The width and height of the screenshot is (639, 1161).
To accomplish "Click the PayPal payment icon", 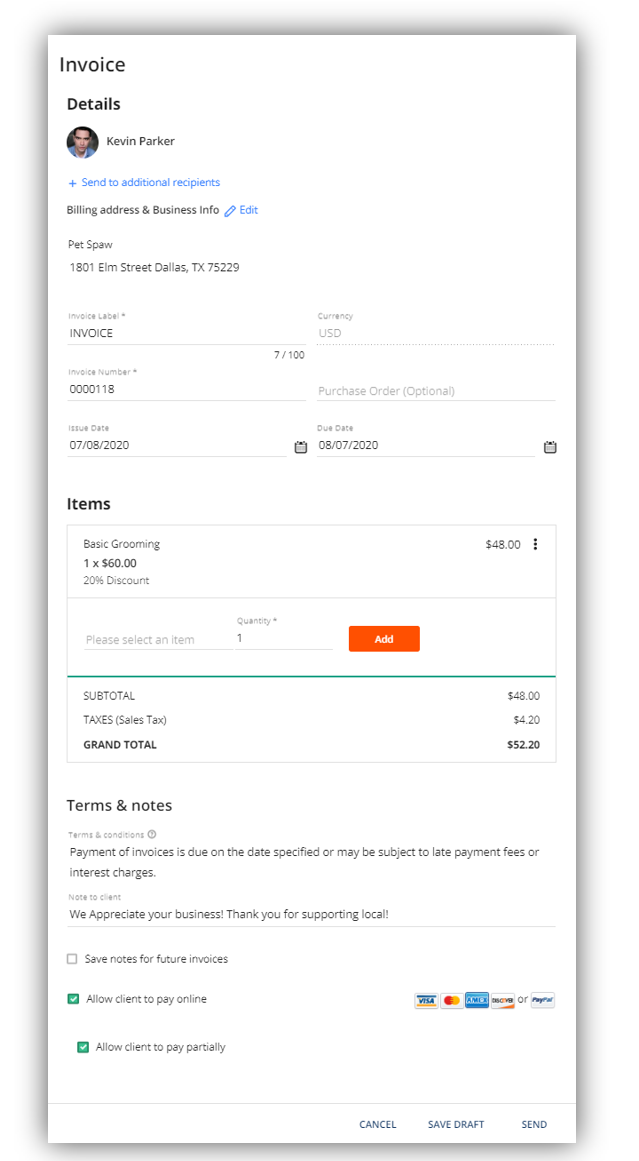I will pos(543,1000).
